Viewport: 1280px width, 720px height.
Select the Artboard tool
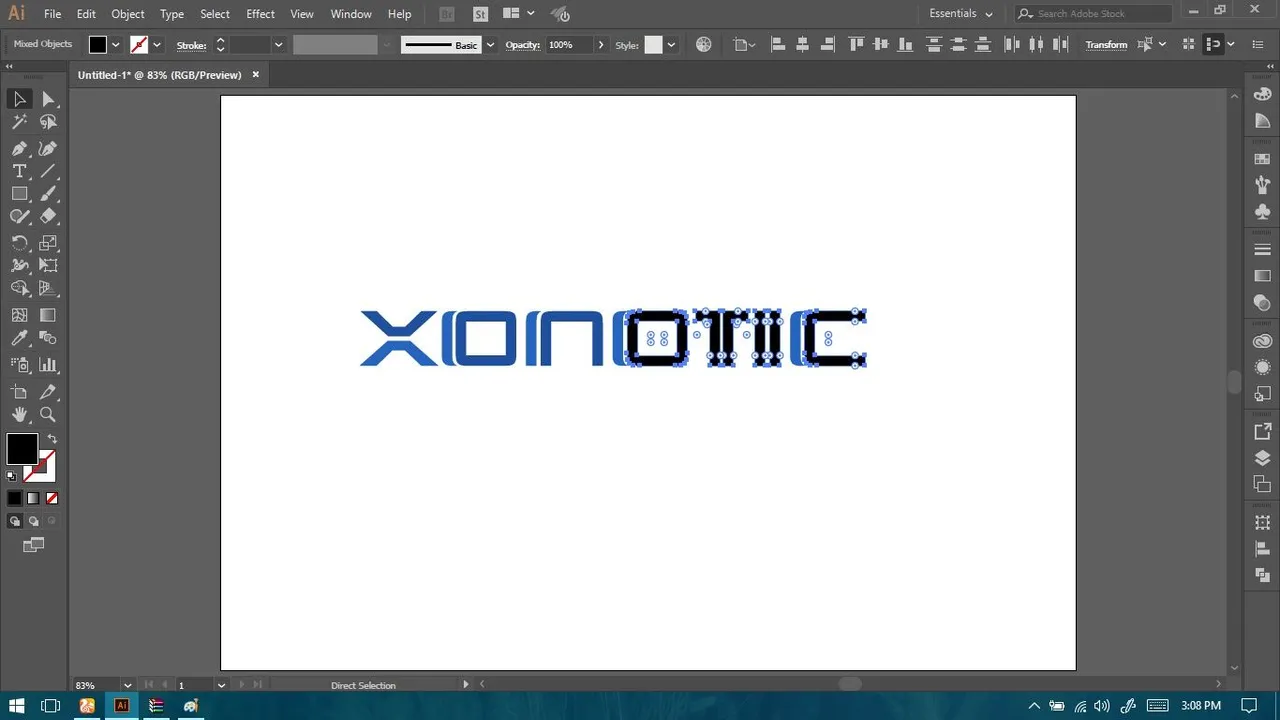[x=19, y=392]
